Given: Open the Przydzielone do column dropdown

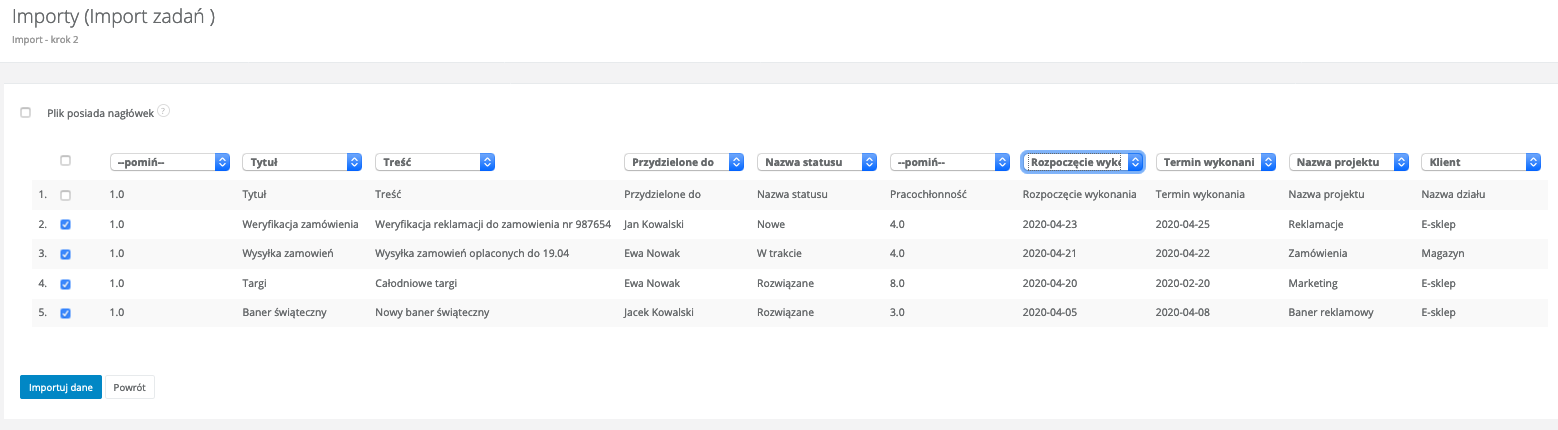Looking at the screenshot, I should point(684,162).
